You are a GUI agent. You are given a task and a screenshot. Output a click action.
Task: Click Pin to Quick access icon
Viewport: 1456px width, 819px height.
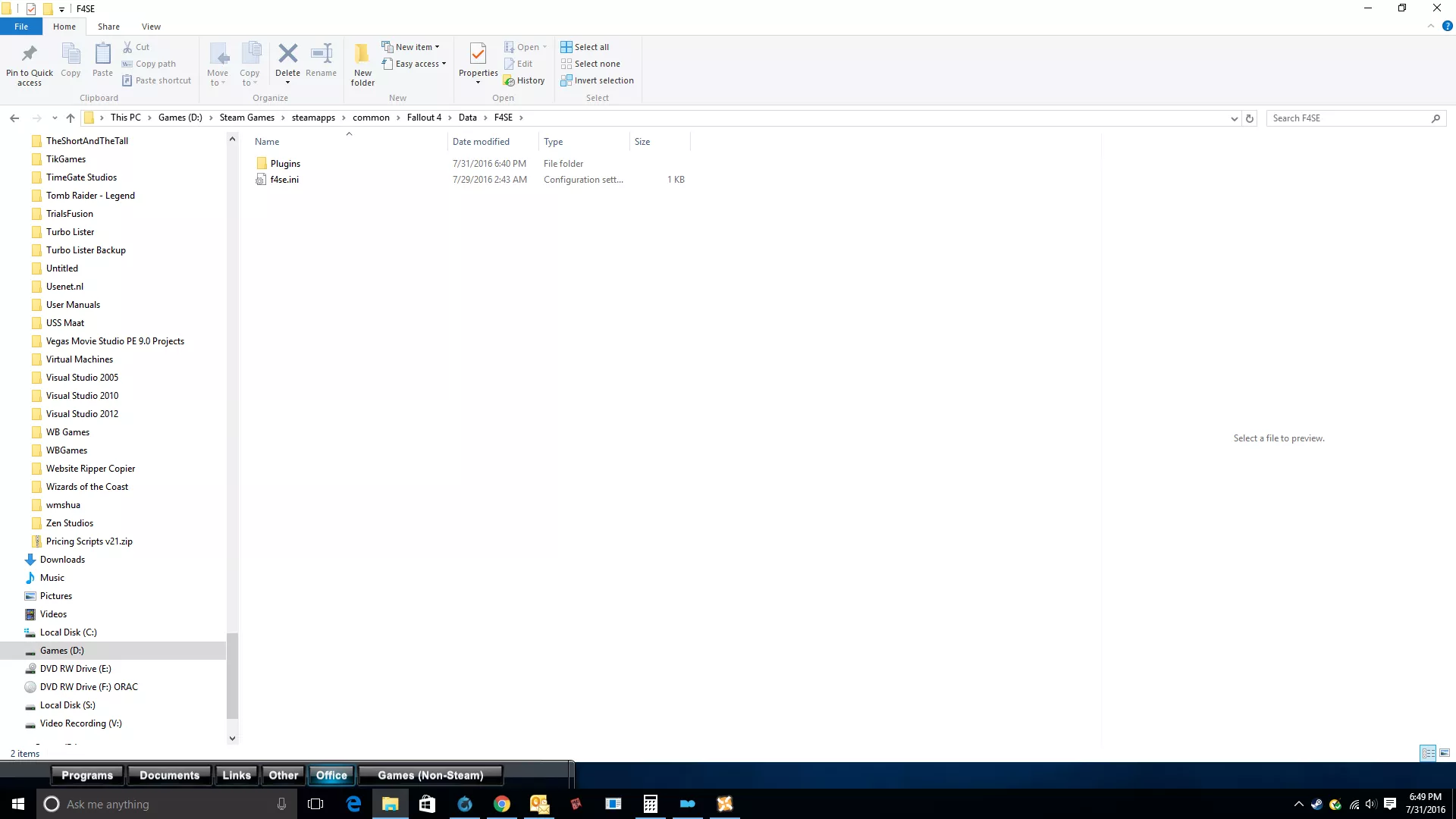30,54
